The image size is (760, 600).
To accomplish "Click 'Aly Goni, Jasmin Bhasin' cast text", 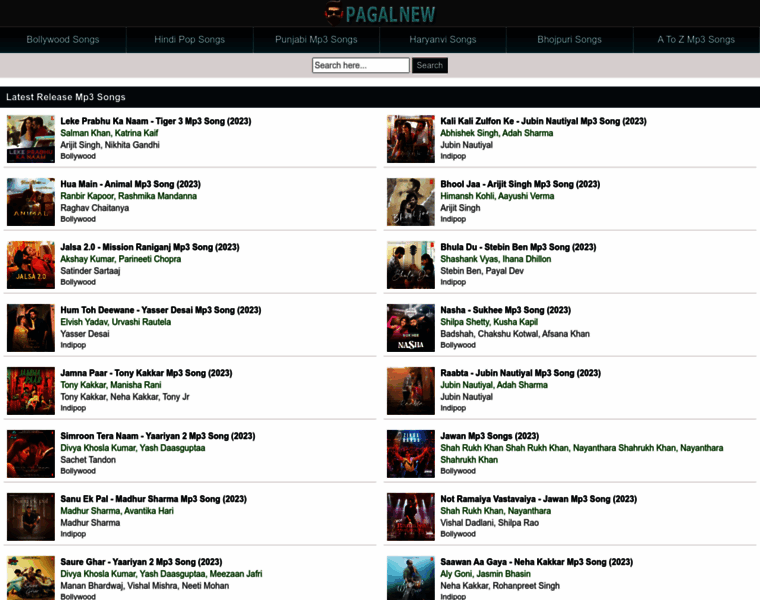I will (x=485, y=574).
